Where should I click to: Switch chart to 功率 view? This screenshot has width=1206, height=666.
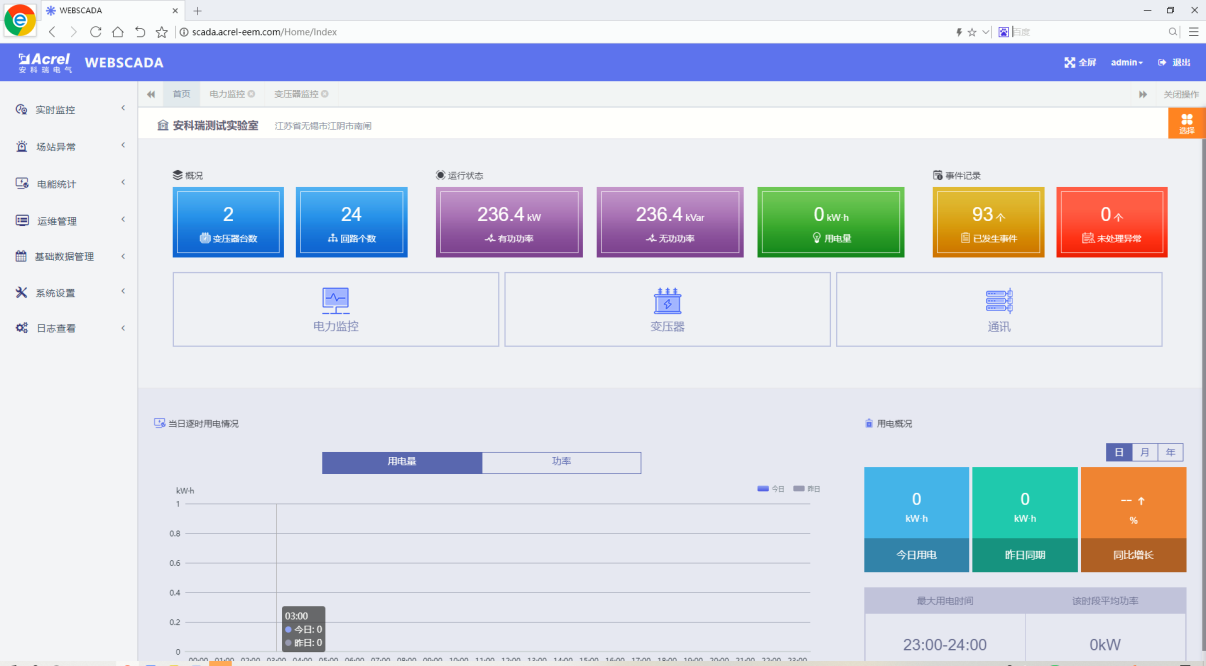[561, 462]
